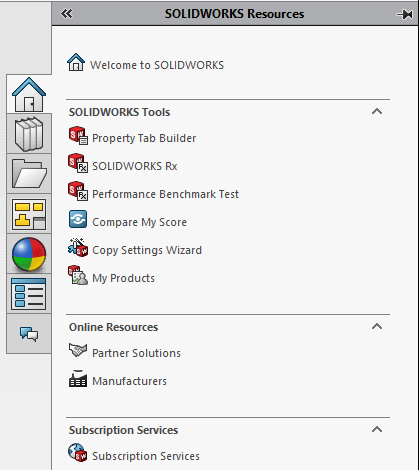This screenshot has height=470, width=419.
Task: Collapse the Online Resources section
Action: point(377,326)
